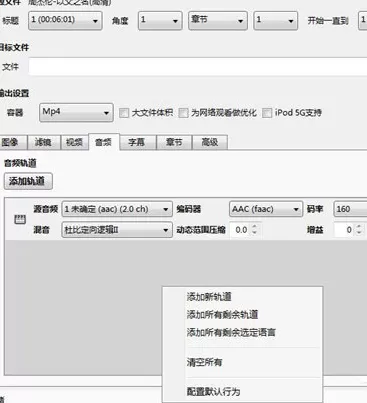This screenshot has height=403, width=367.
Task: Click the 文件 destination path field
Action: 198,67
